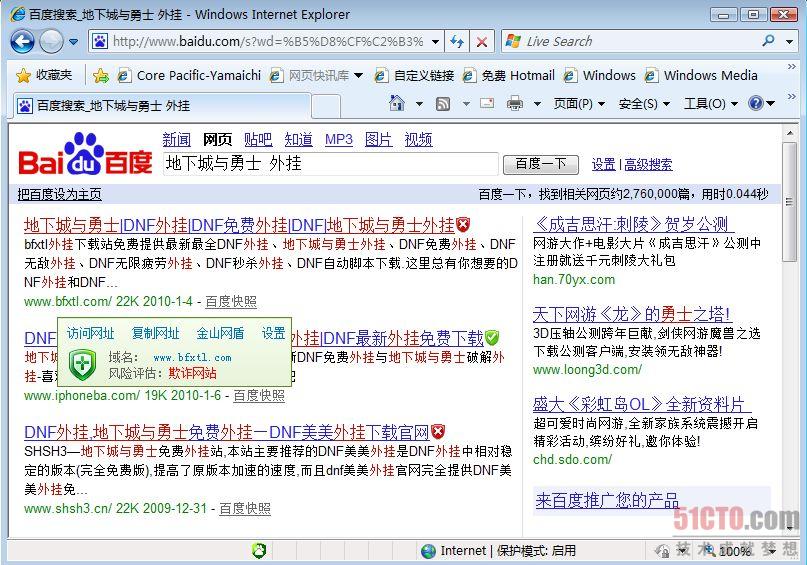Viewport: 807px width, 565px height.
Task: Click the add to favorites bar icon
Action: pos(101,76)
